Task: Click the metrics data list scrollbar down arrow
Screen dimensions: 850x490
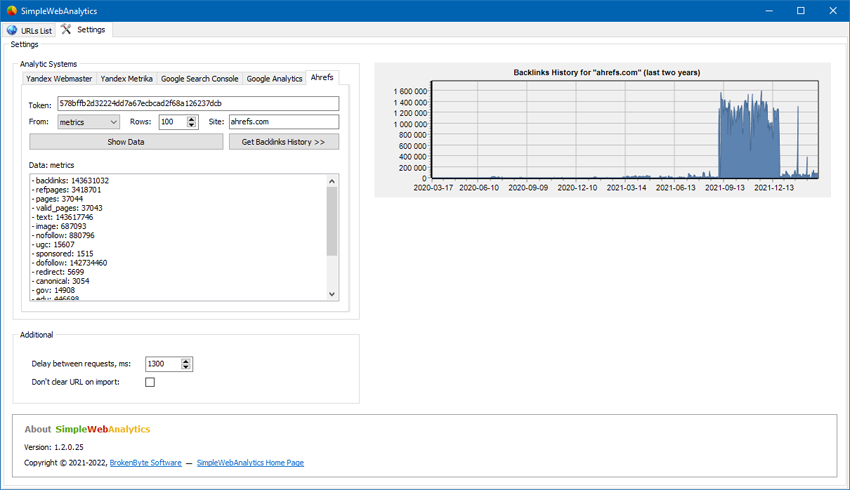Action: click(x=333, y=294)
